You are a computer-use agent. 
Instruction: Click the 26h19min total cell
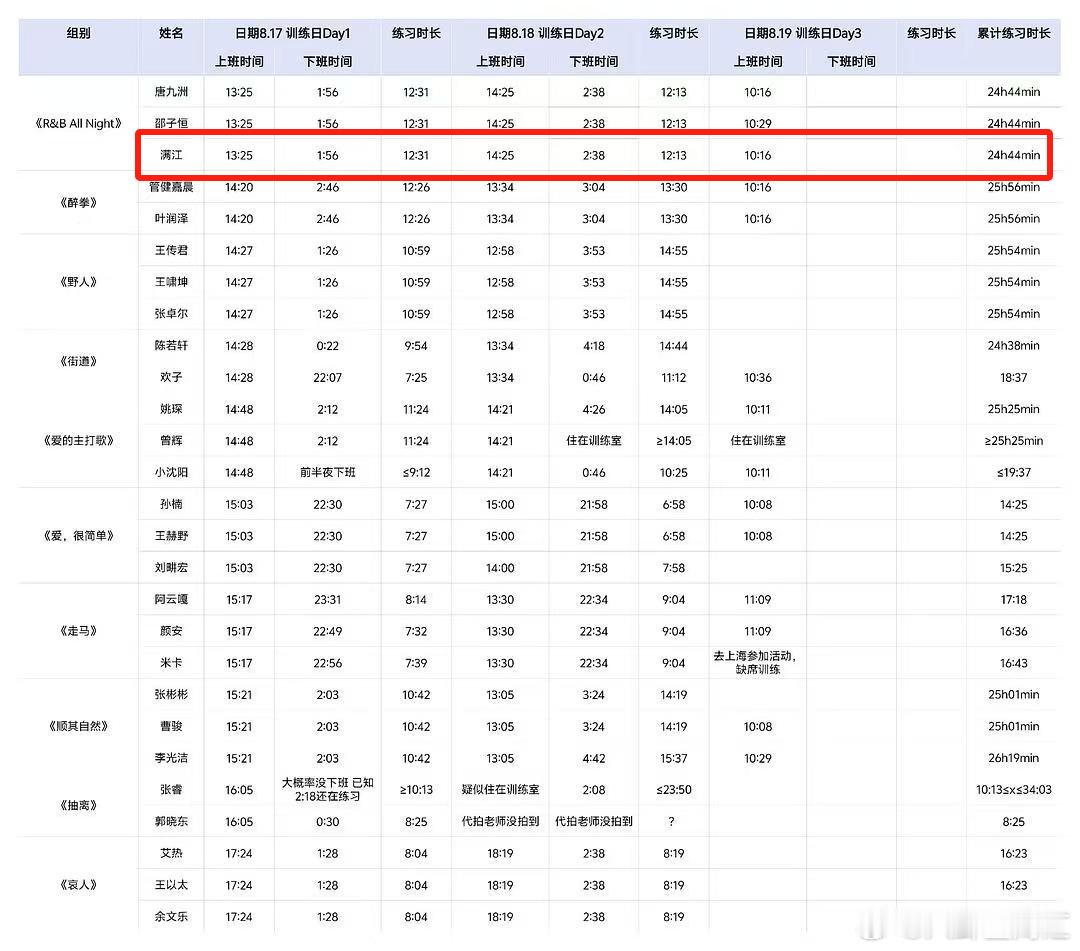tap(1013, 757)
